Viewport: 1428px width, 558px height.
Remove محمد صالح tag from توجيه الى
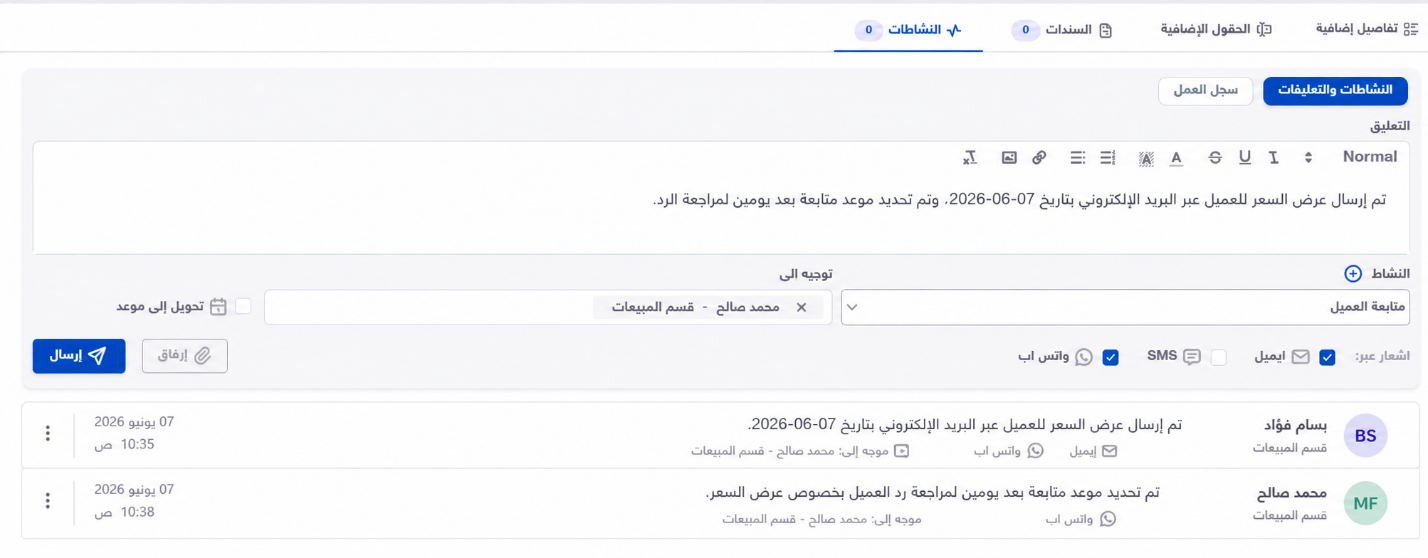coord(801,308)
